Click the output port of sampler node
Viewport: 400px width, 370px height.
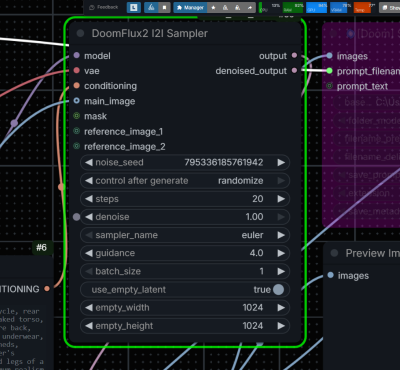coord(294,55)
